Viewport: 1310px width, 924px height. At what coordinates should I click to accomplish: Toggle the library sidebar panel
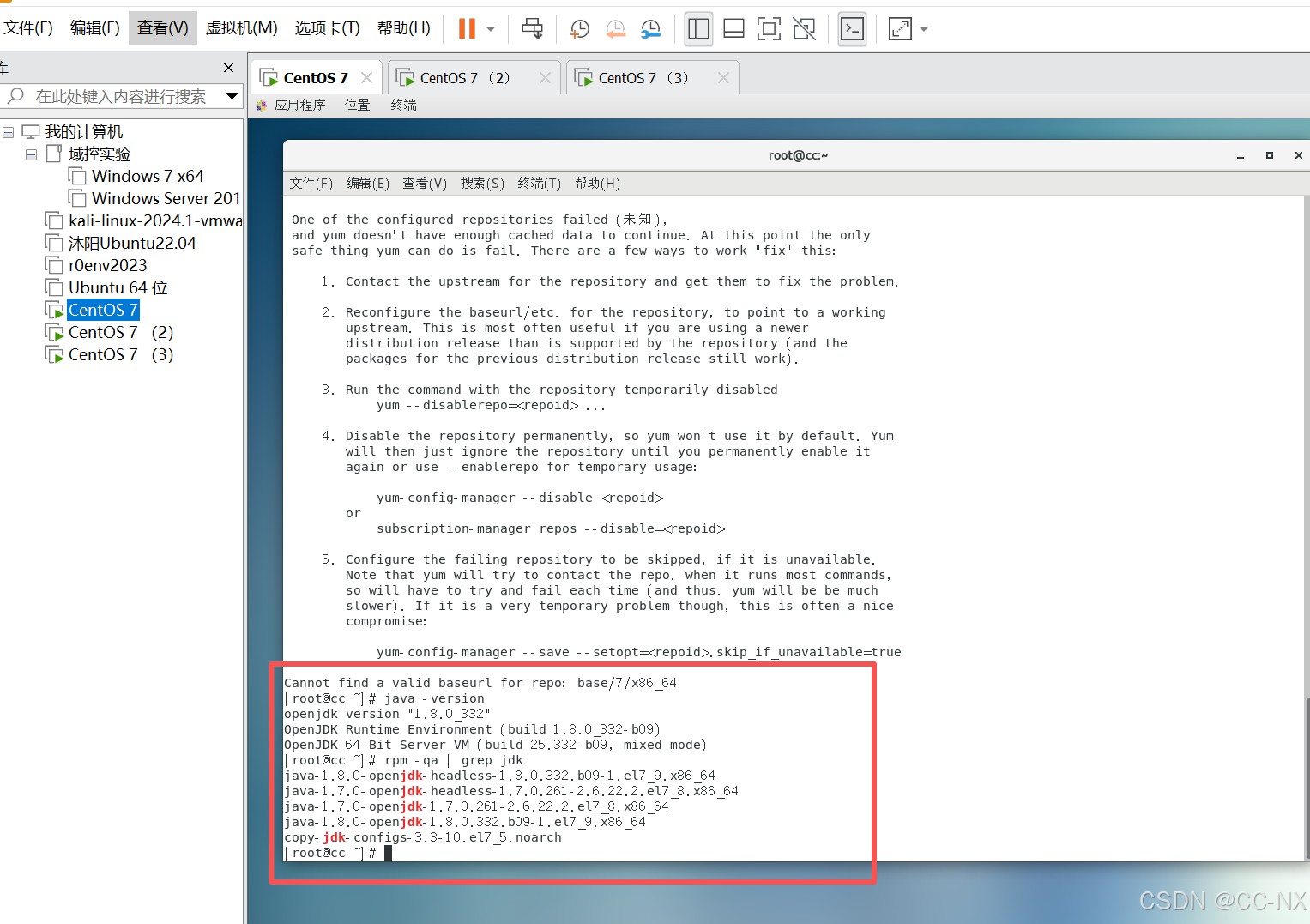point(699,28)
